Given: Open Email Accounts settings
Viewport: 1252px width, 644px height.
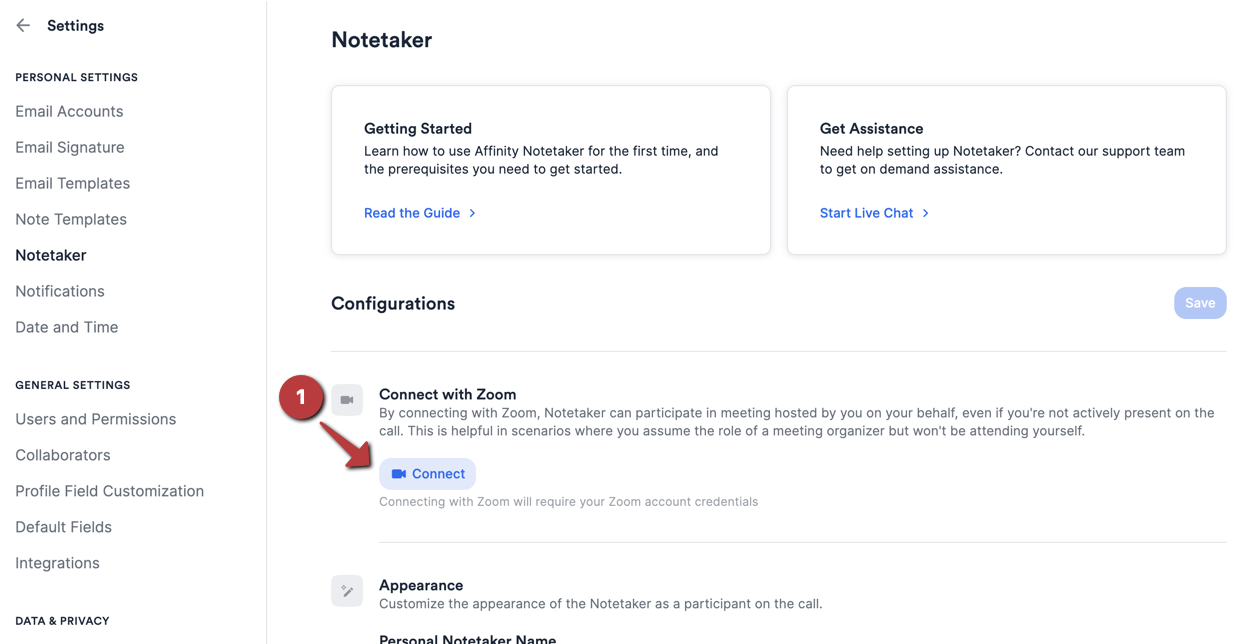Looking at the screenshot, I should [x=69, y=111].
